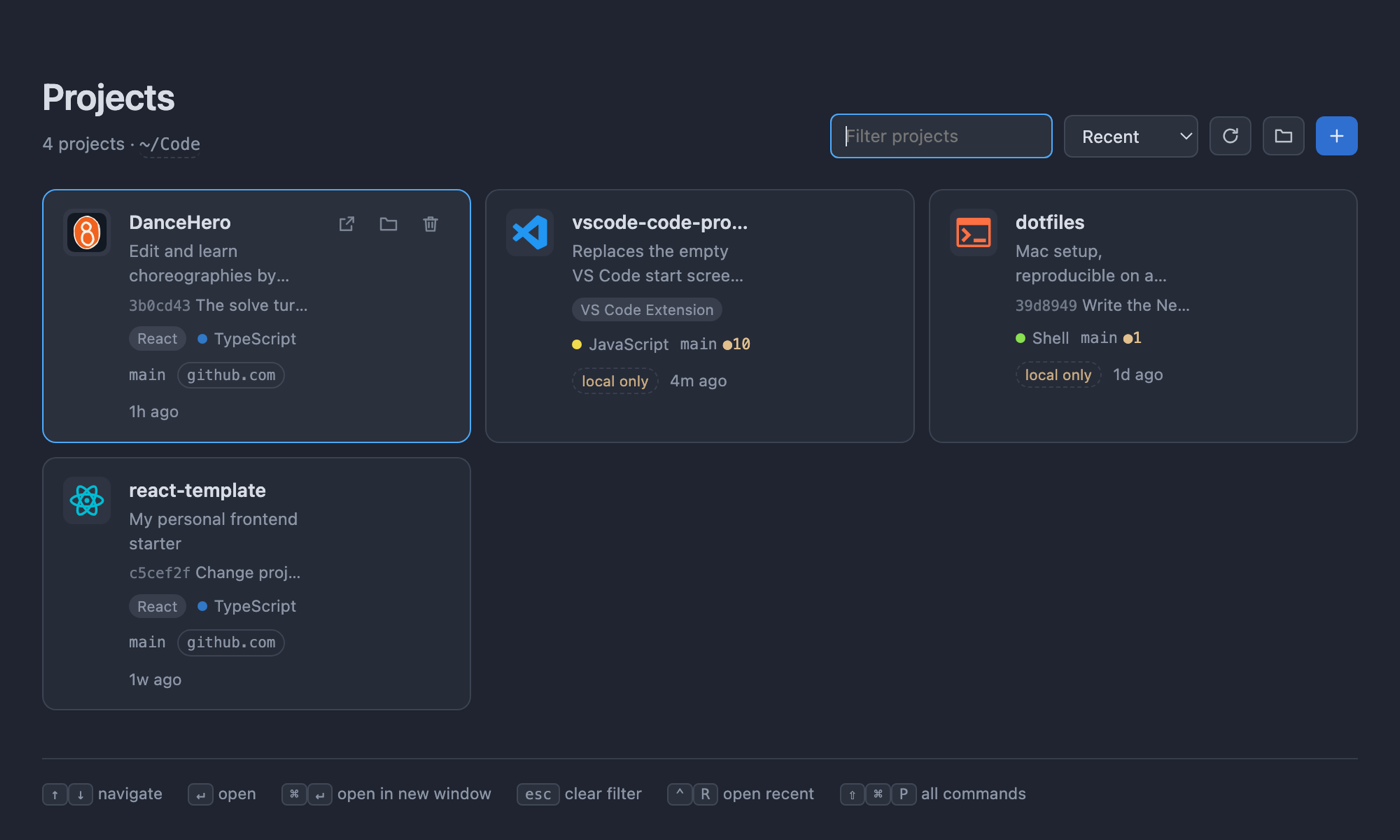Click the react-template React logo icon
The image size is (1400, 840).
[x=87, y=501]
